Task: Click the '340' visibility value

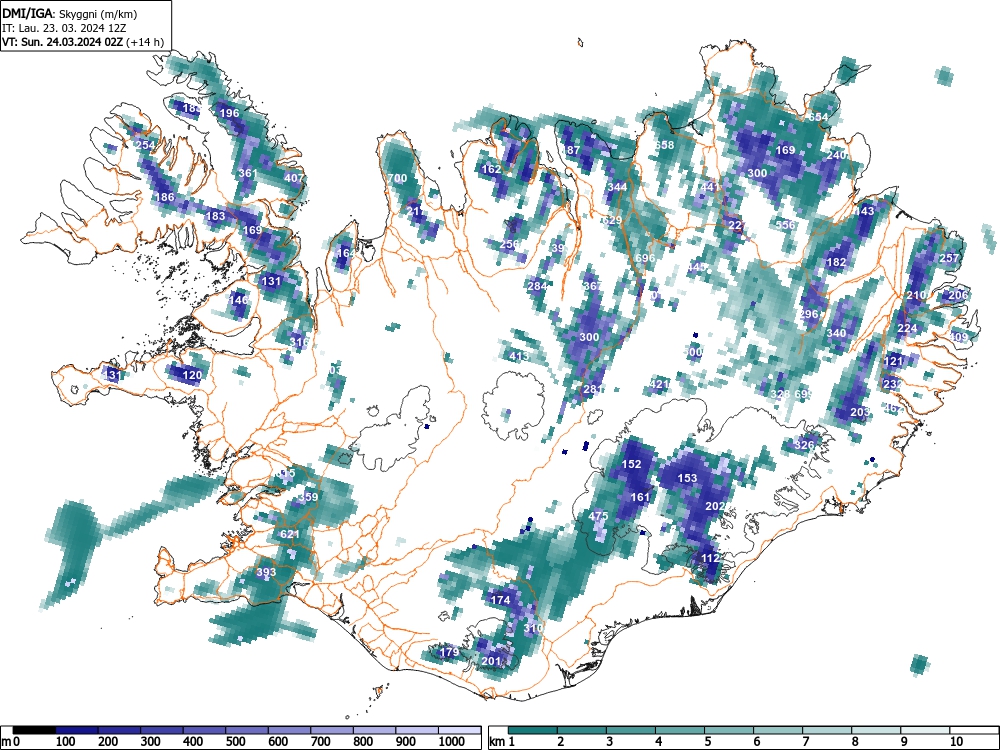Action: click(x=836, y=332)
